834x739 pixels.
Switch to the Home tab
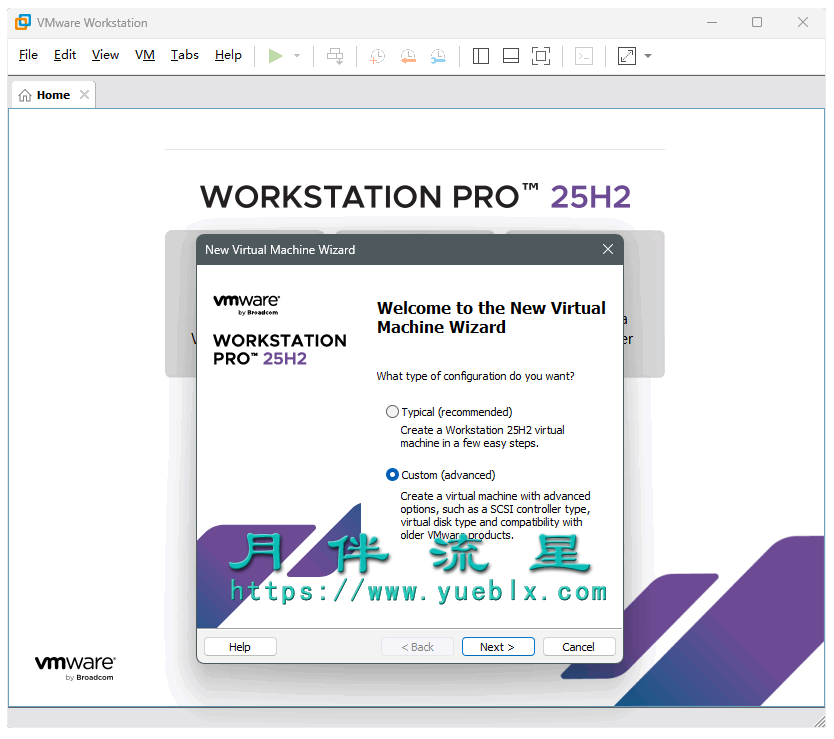pyautogui.click(x=53, y=95)
